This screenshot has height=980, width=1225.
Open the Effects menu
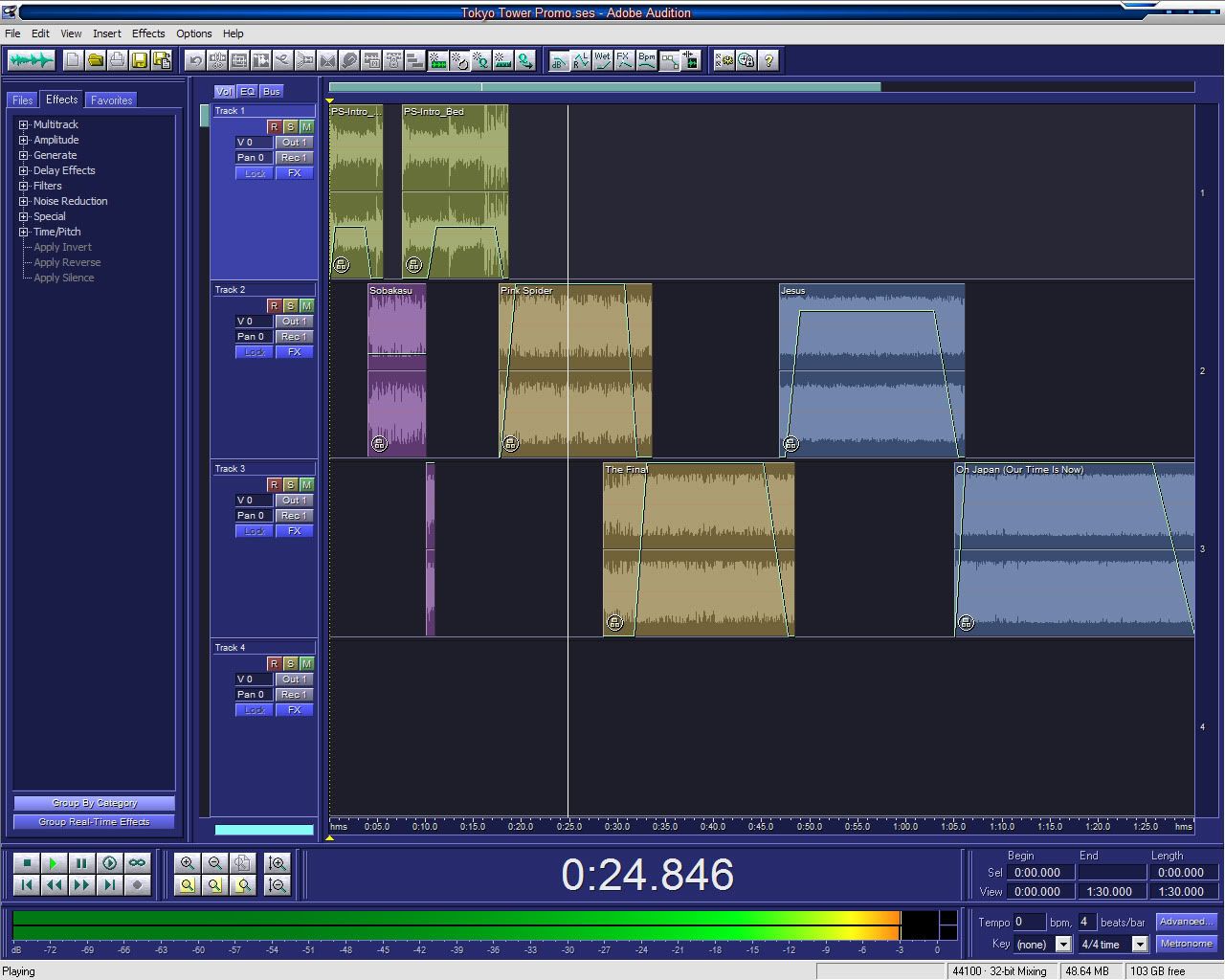click(148, 33)
